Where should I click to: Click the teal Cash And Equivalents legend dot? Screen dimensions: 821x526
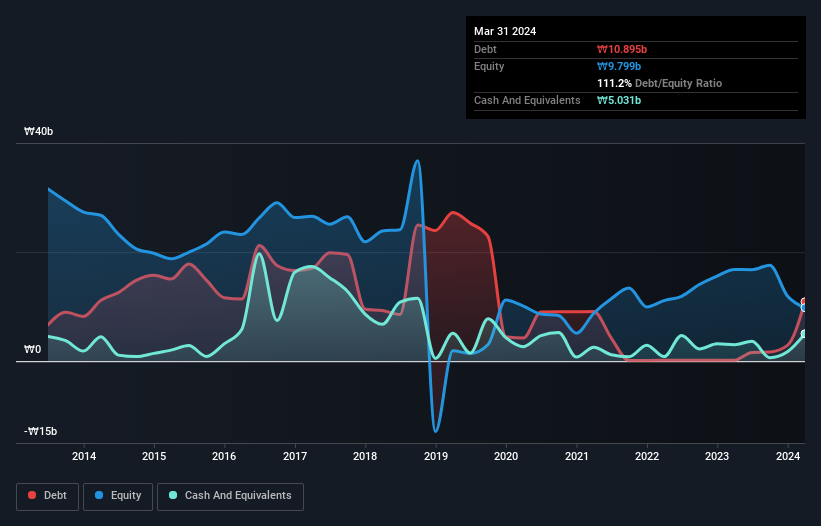[173, 495]
